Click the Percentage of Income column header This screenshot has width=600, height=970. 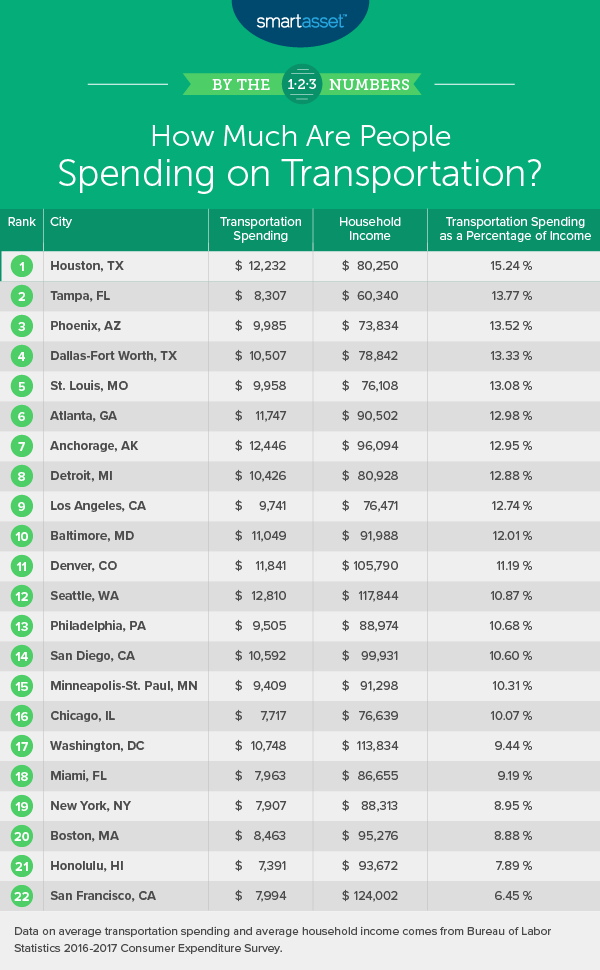[x=518, y=229]
